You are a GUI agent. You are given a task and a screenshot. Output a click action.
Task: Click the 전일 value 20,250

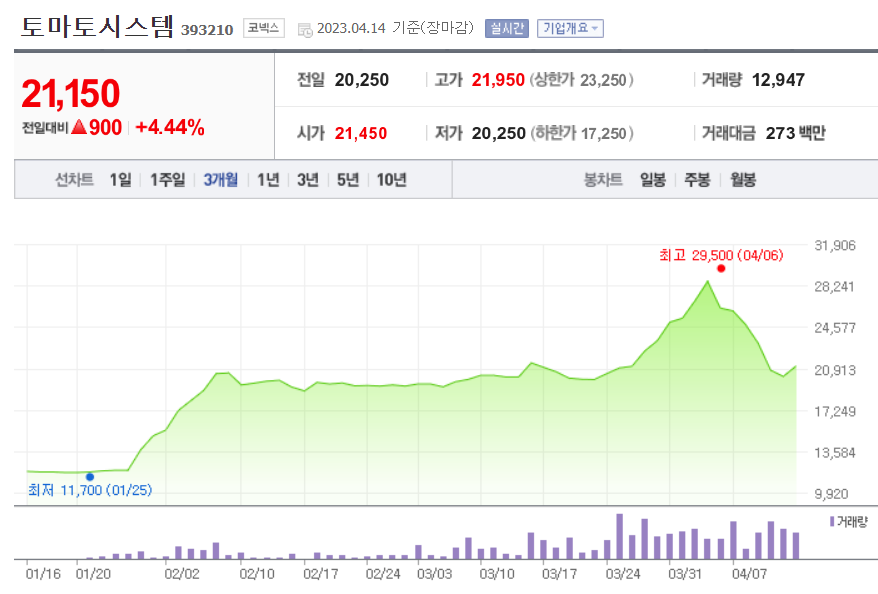362,80
